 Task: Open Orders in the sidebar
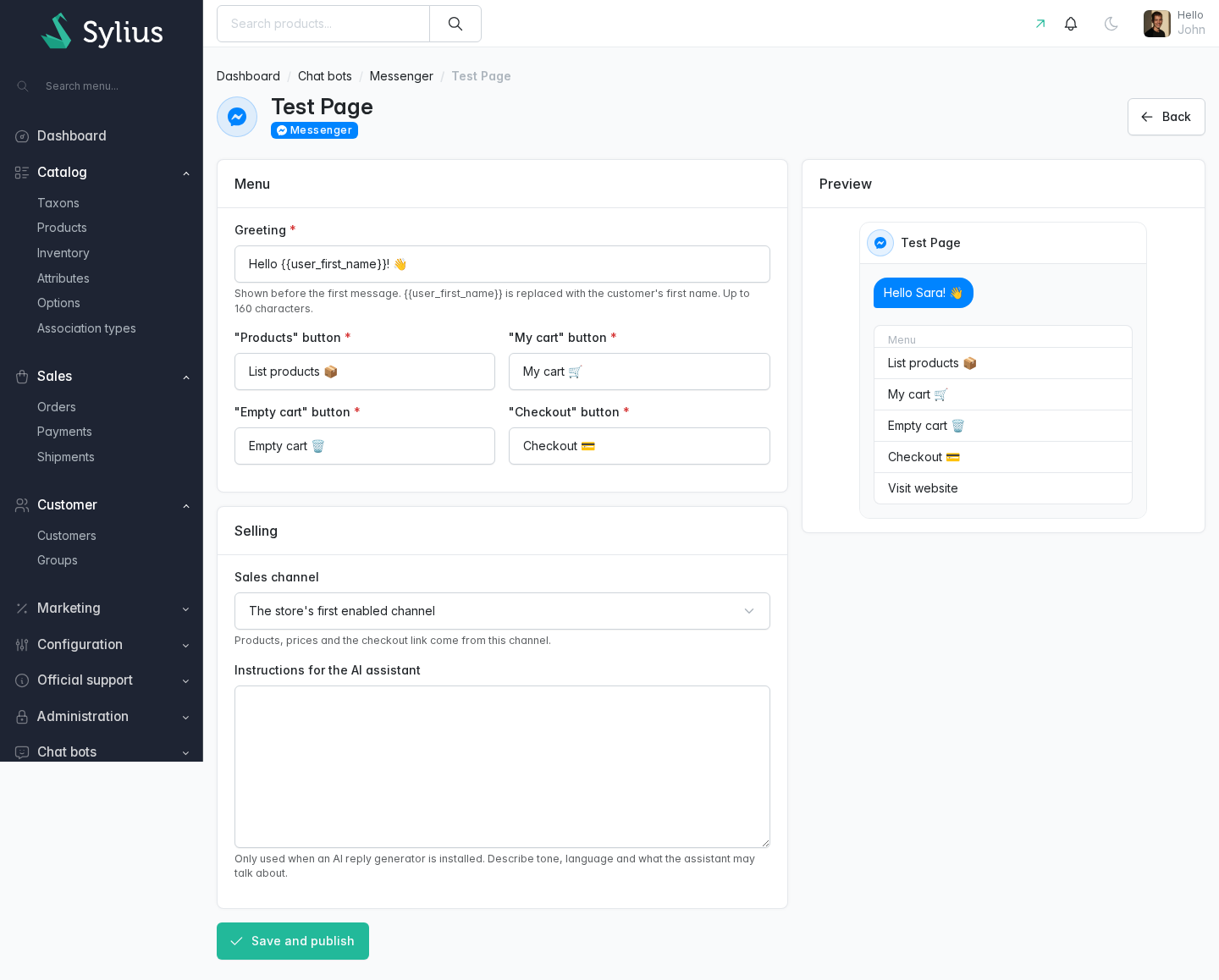(x=57, y=407)
